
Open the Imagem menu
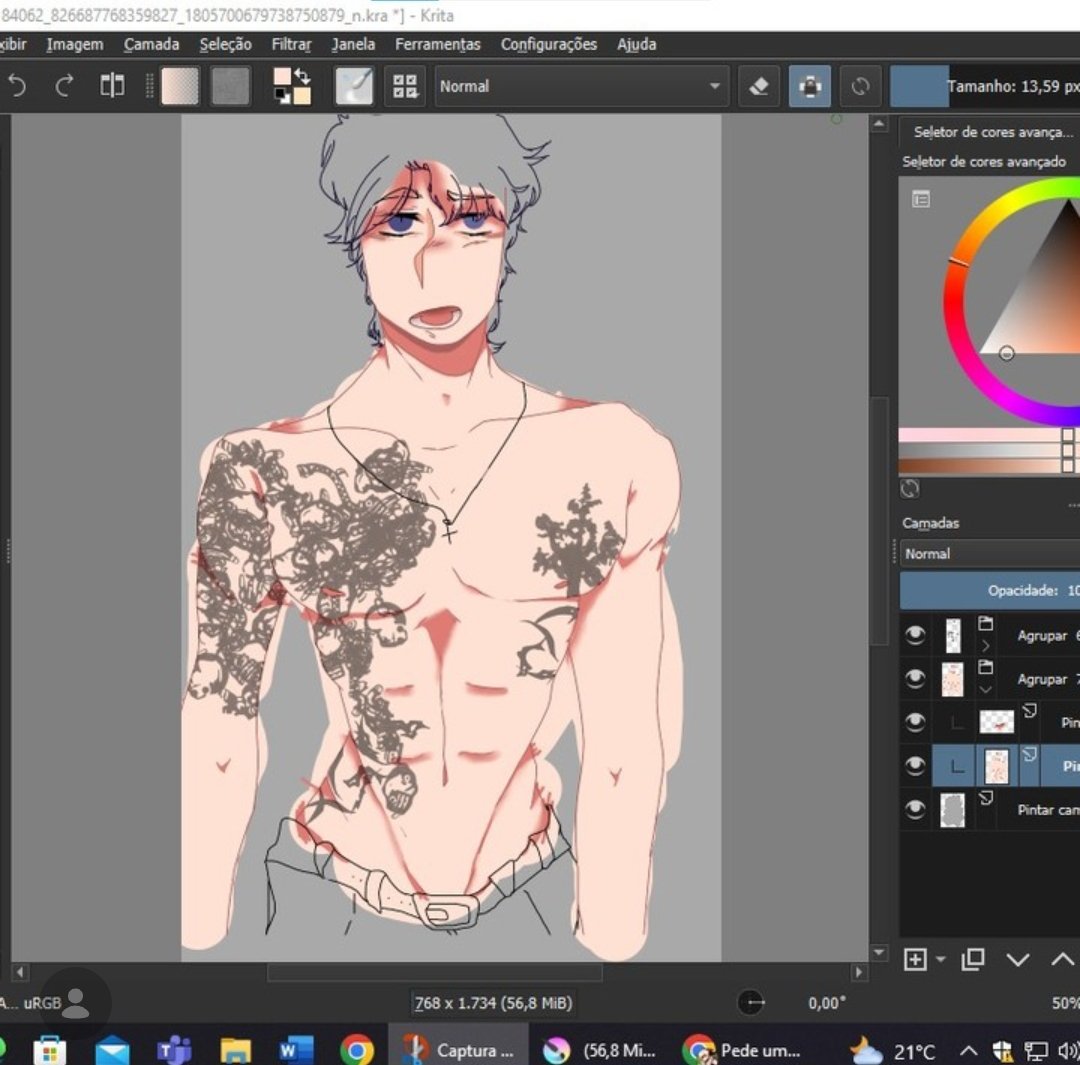pos(74,45)
